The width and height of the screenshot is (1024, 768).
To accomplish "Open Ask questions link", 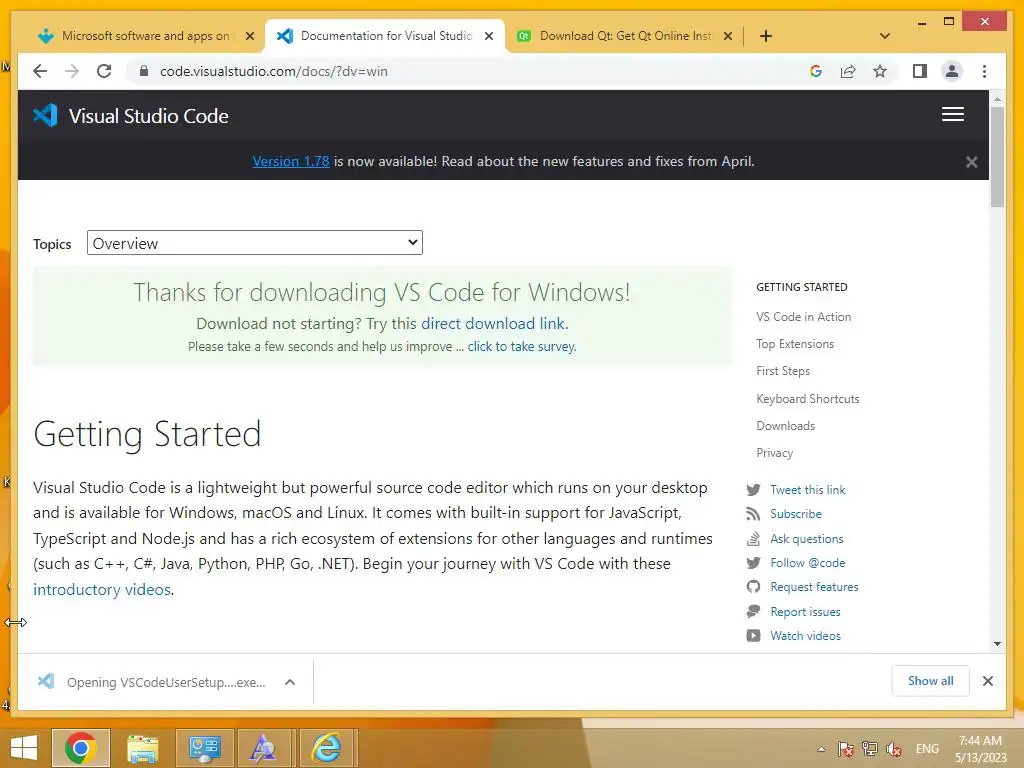I will click(807, 539).
